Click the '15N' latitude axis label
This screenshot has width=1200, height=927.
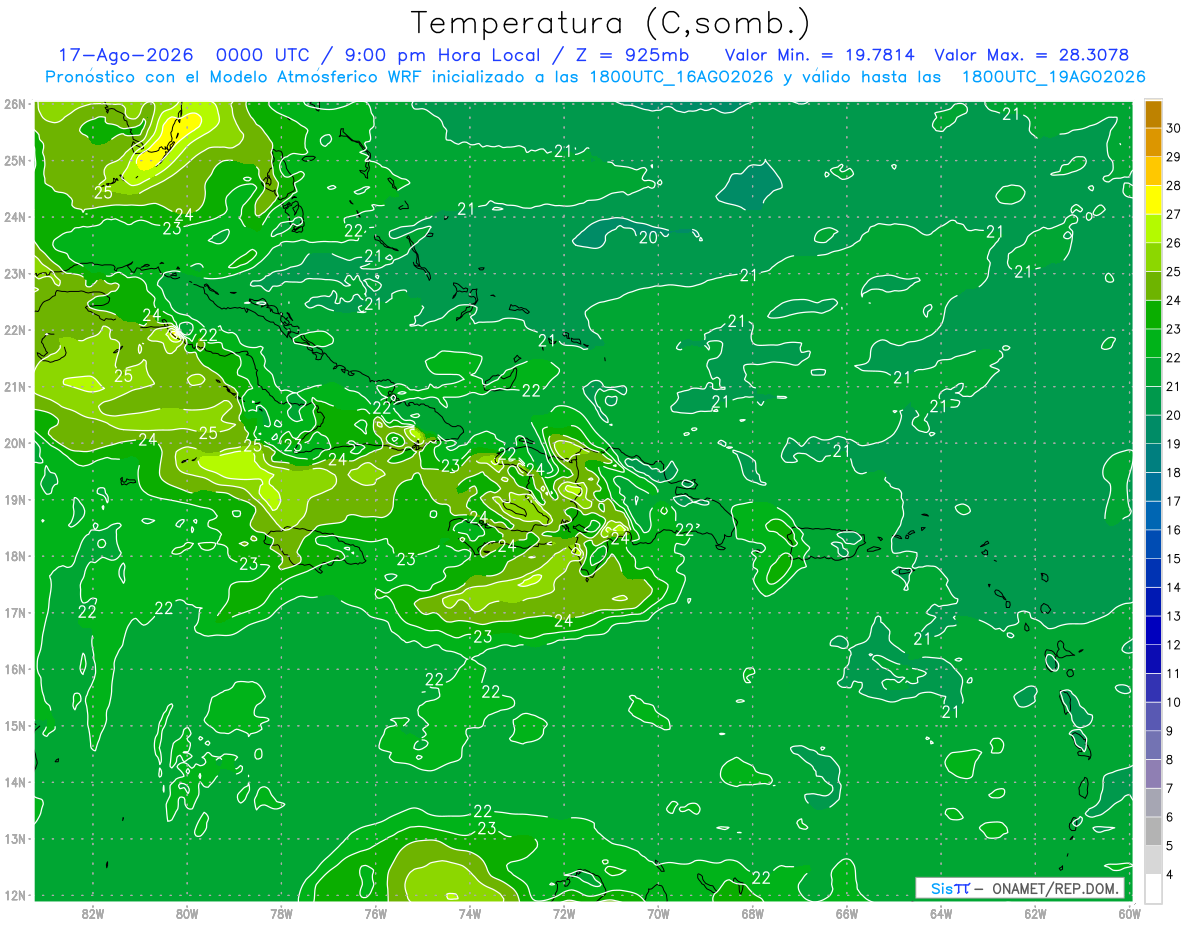point(14,725)
